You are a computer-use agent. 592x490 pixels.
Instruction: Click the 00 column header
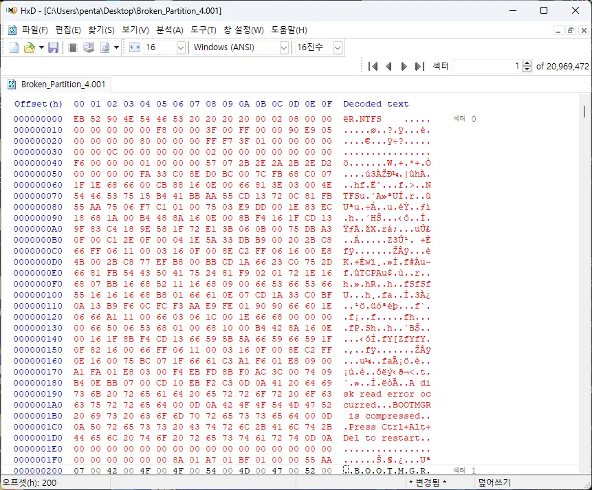(x=79, y=104)
